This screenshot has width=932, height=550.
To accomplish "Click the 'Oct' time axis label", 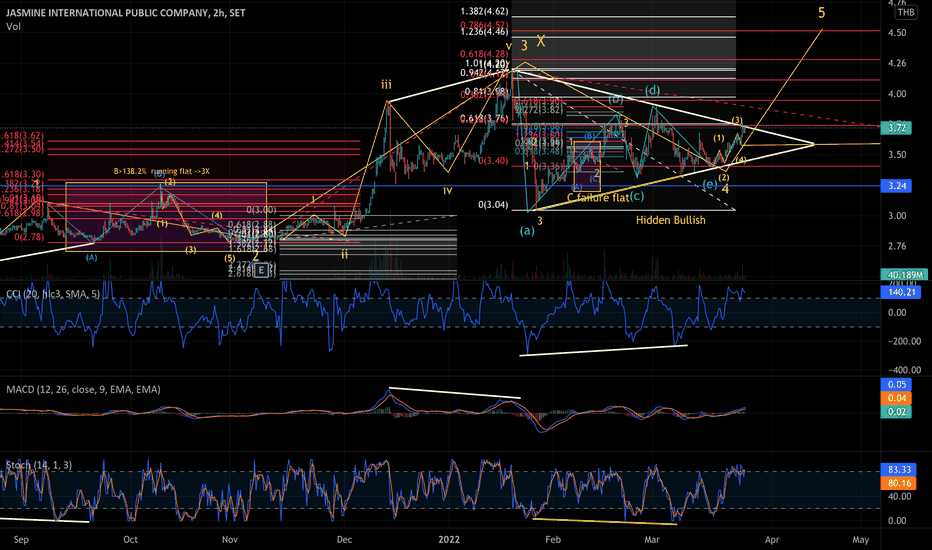I will pos(130,540).
